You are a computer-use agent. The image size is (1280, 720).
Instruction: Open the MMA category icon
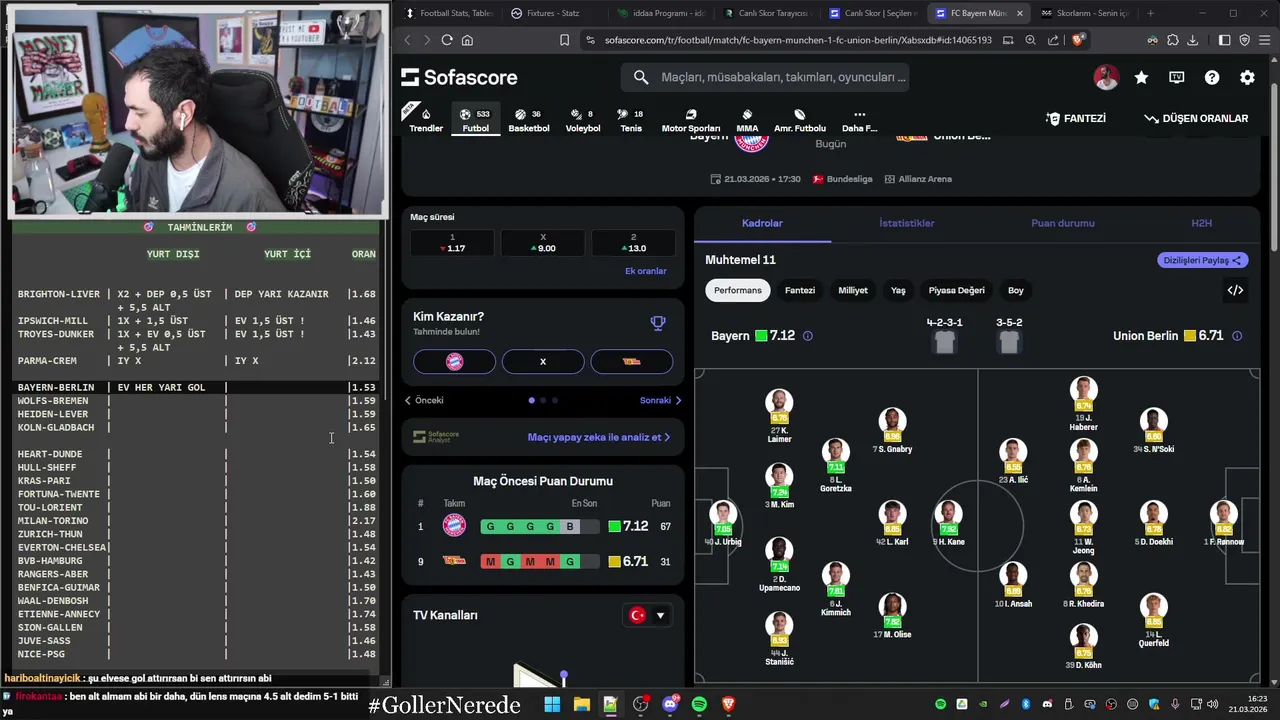click(x=747, y=120)
